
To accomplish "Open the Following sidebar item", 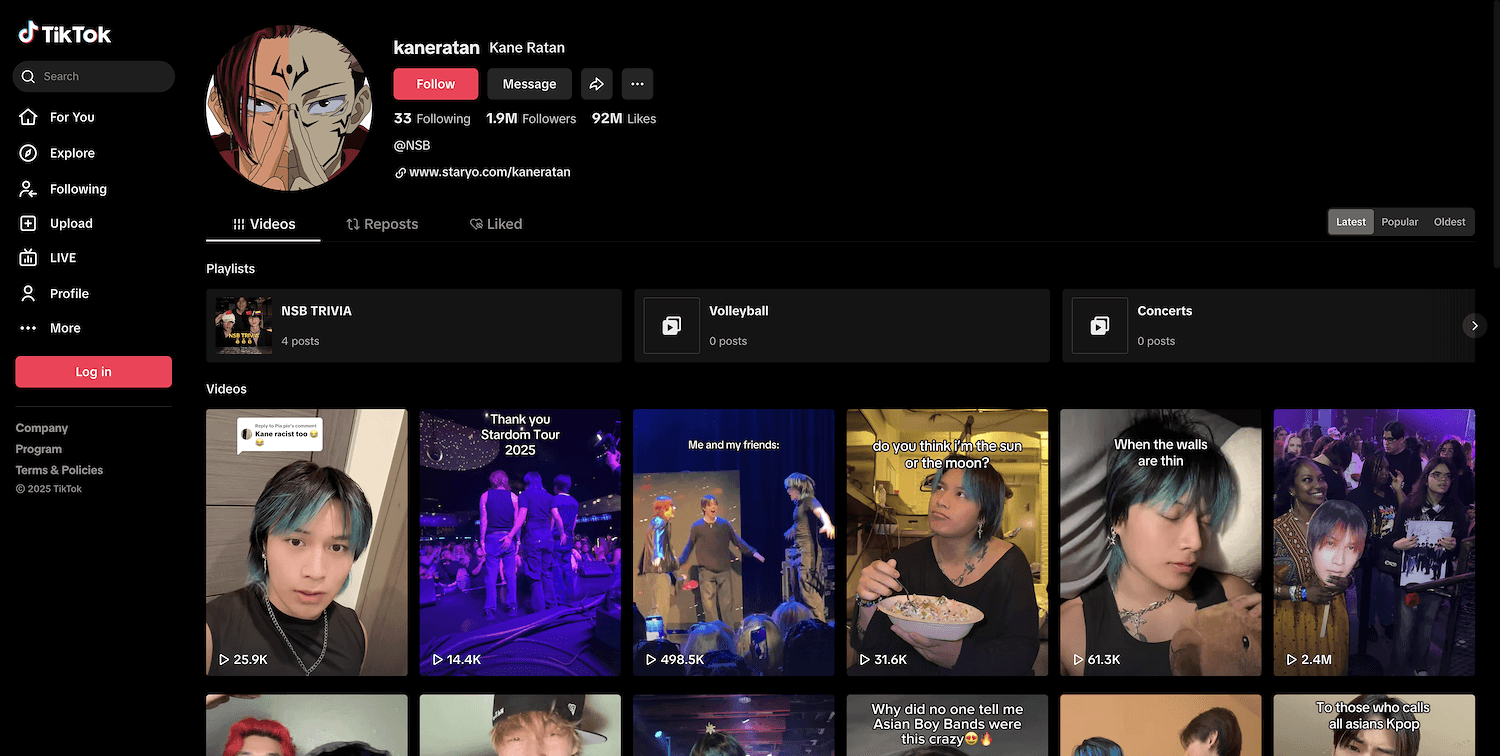I will [x=77, y=189].
